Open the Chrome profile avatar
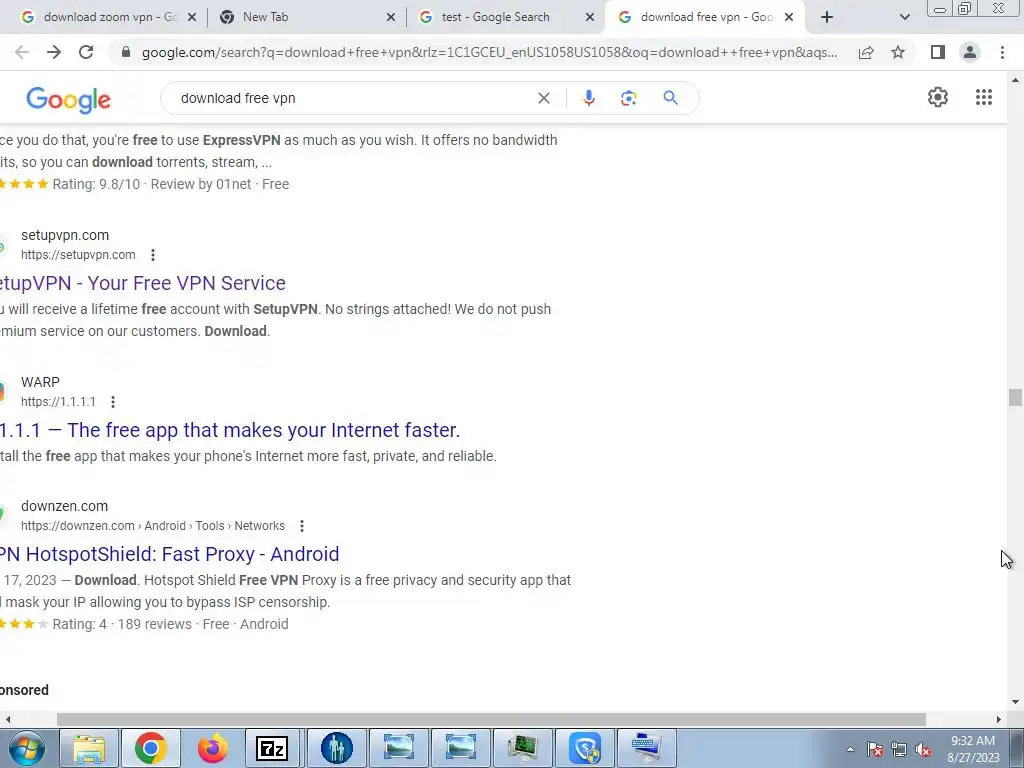Image resolution: width=1024 pixels, height=768 pixels. [x=970, y=52]
